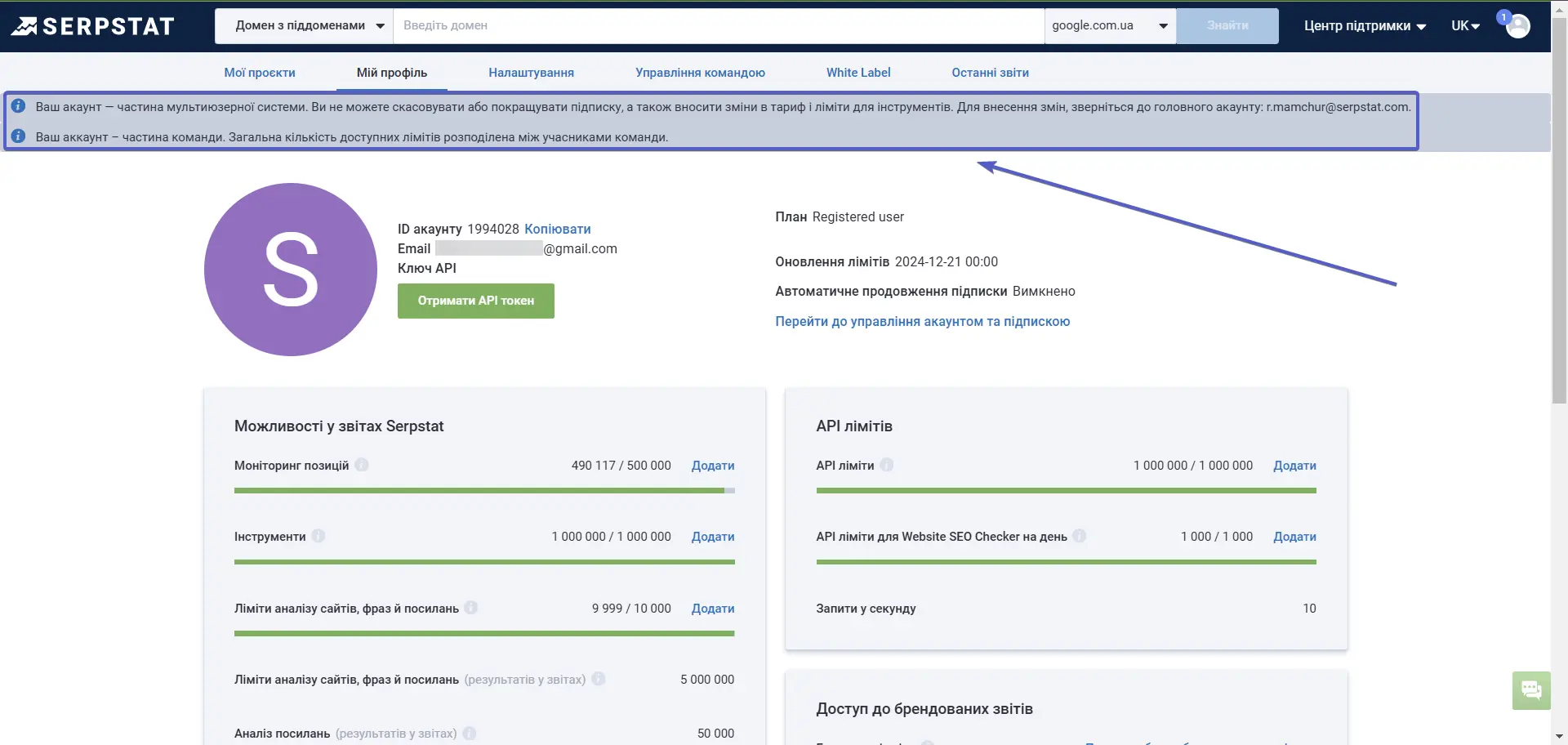Click Запити у секунду value 10

point(1309,609)
